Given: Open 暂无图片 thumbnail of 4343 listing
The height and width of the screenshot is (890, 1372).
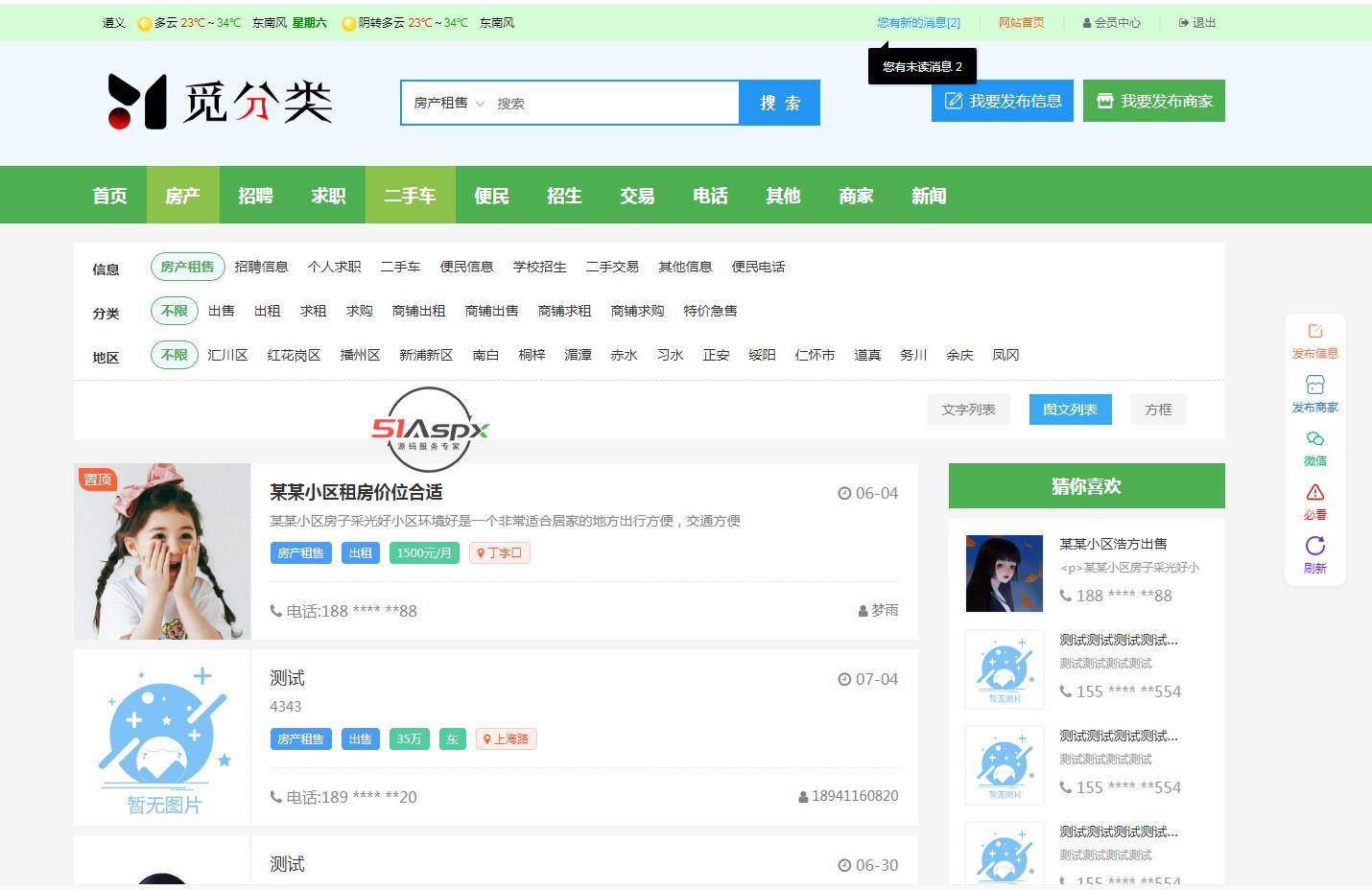Looking at the screenshot, I should (x=162, y=738).
